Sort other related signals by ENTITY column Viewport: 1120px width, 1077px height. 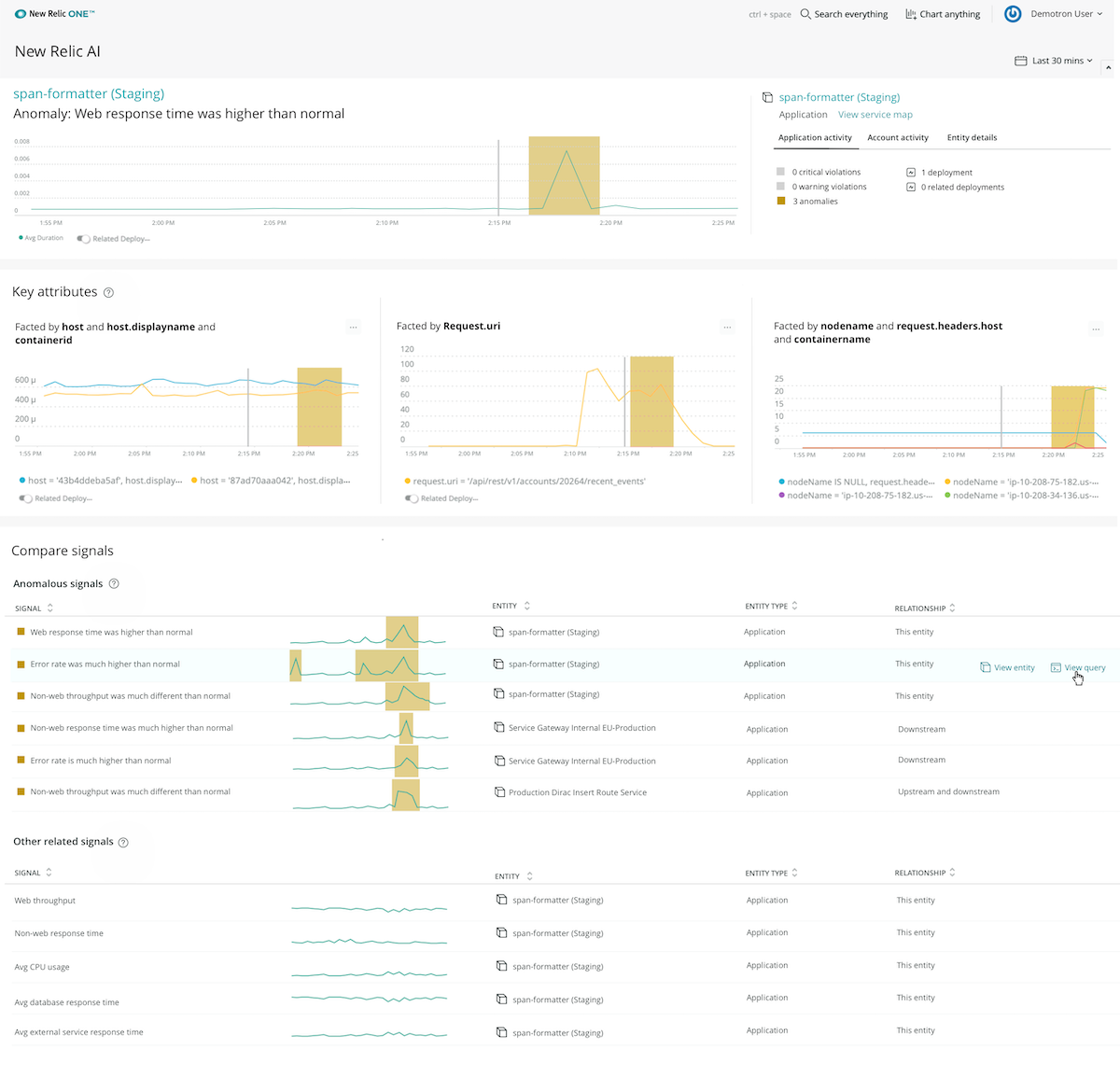coord(514,876)
